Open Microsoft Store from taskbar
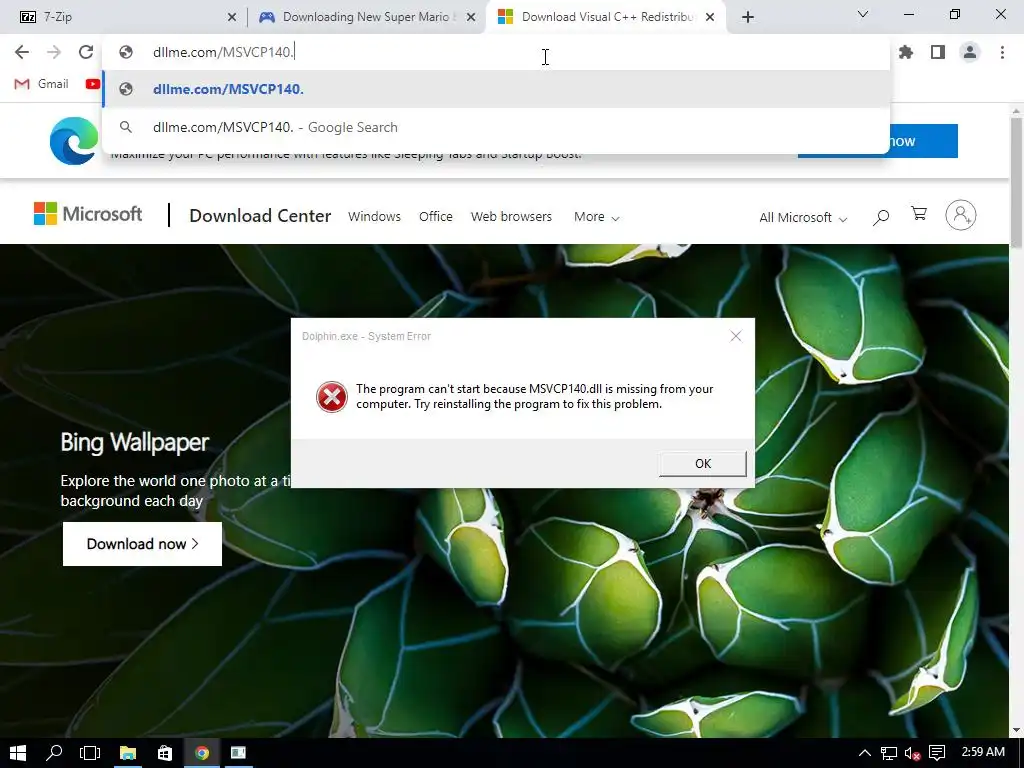Screen dimensions: 1024x768 click(165, 753)
